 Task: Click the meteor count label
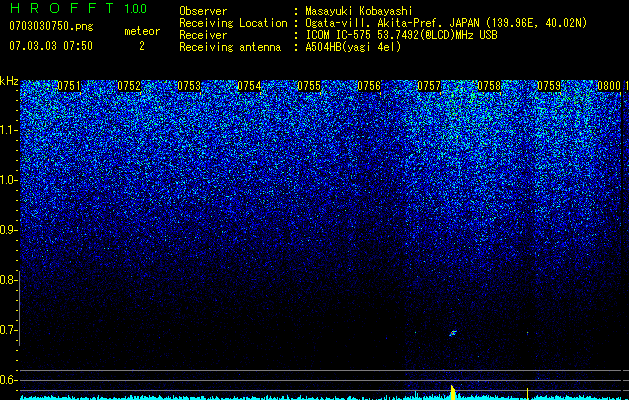click(142, 31)
